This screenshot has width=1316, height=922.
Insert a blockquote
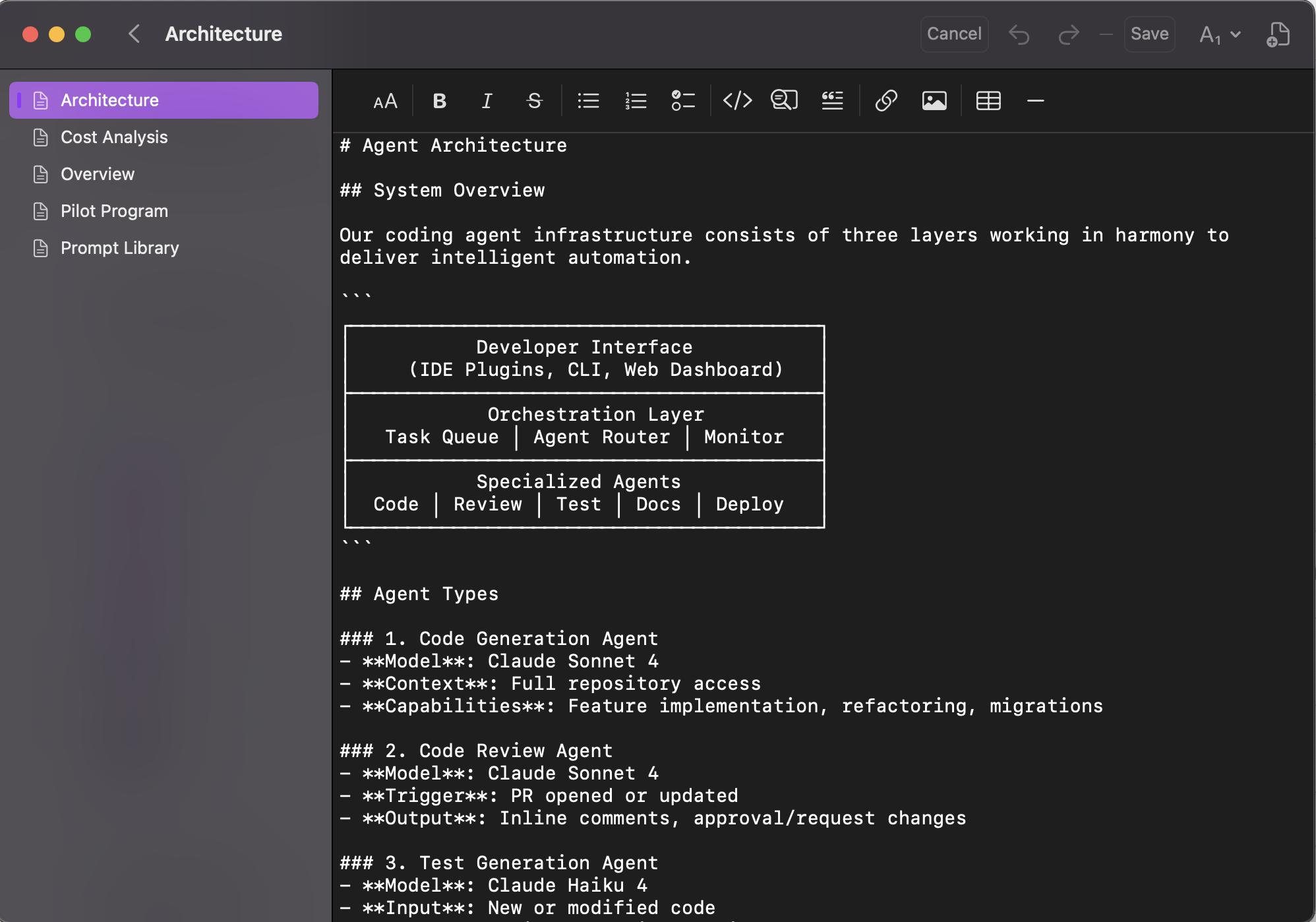pos(832,100)
